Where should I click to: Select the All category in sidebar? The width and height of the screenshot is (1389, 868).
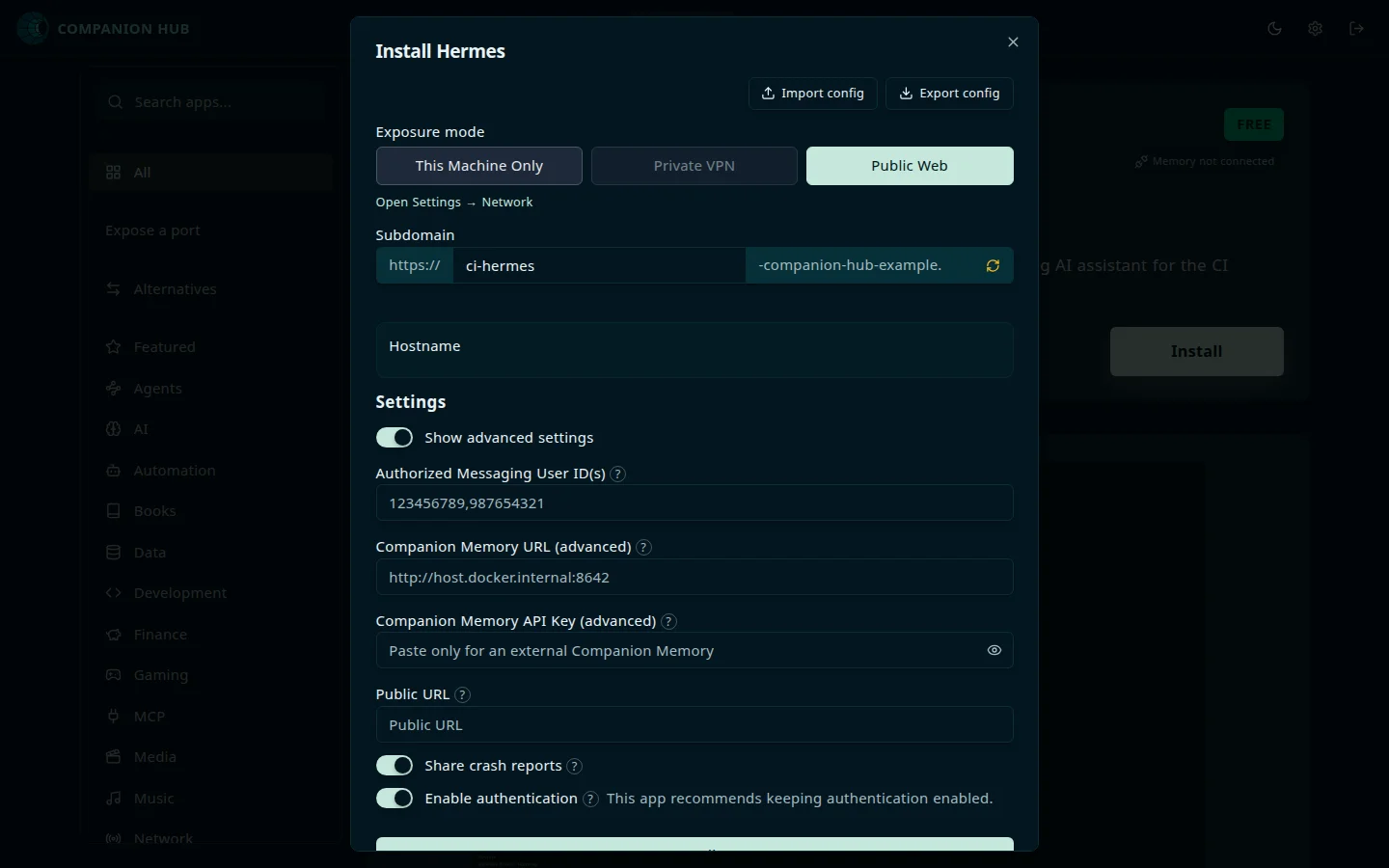point(210,173)
